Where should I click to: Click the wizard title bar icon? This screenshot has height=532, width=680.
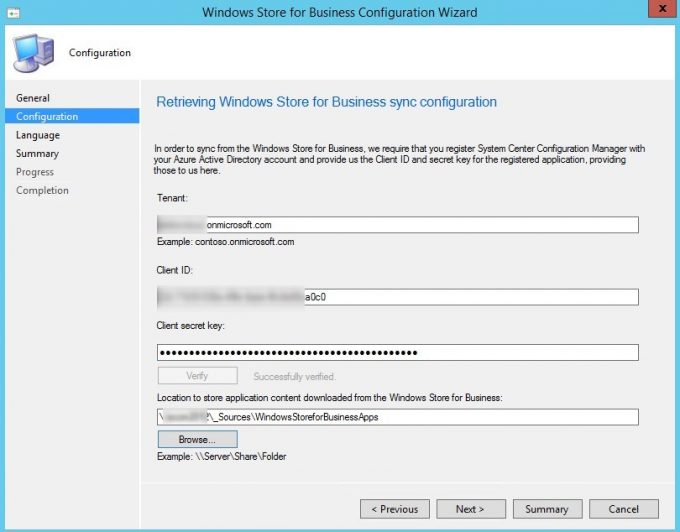point(13,13)
